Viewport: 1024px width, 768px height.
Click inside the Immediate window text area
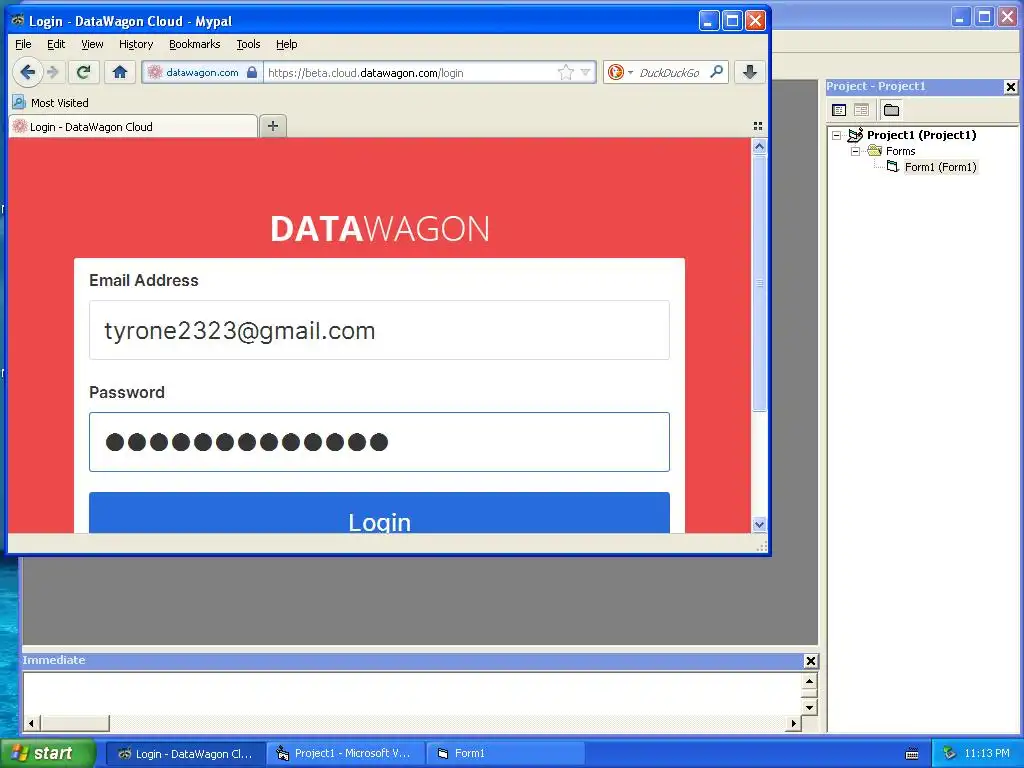pos(412,694)
